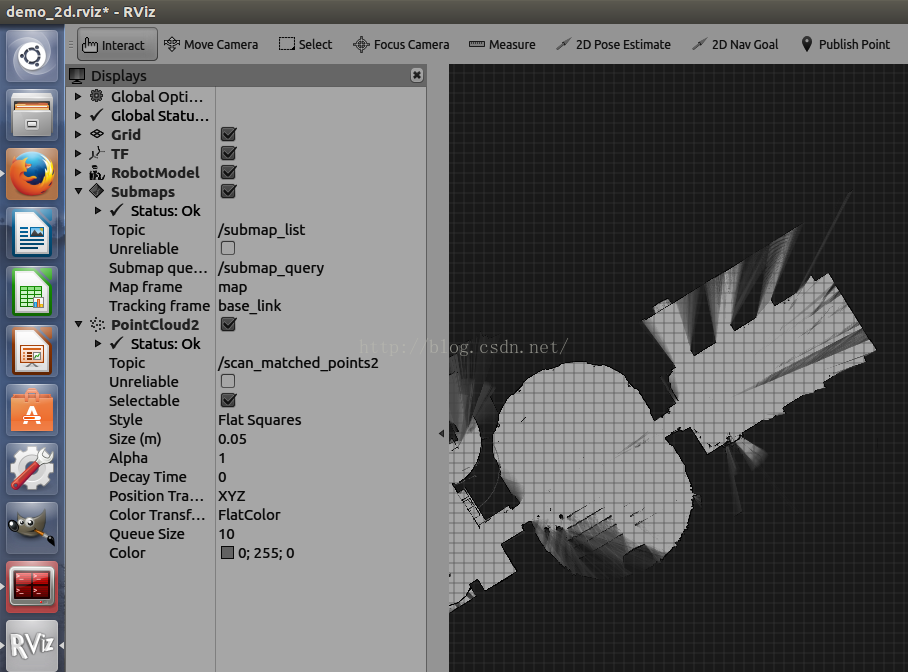Uncheck the Selectable checkbox
908x672 pixels.
pos(229,400)
